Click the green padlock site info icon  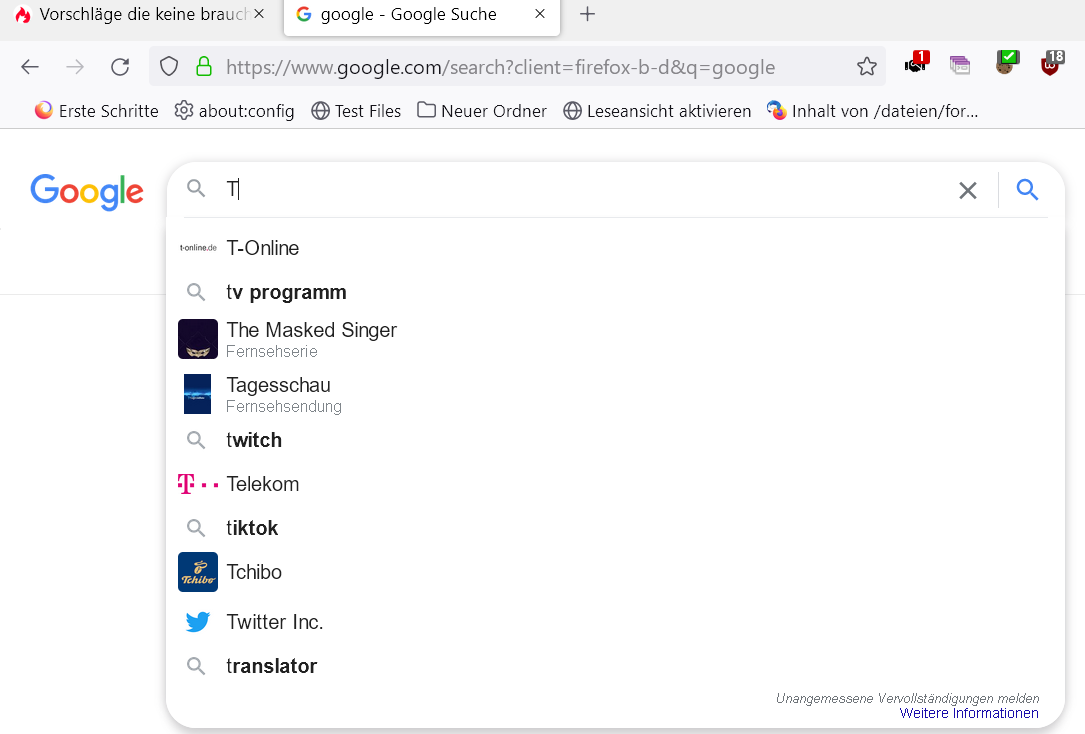pos(203,66)
